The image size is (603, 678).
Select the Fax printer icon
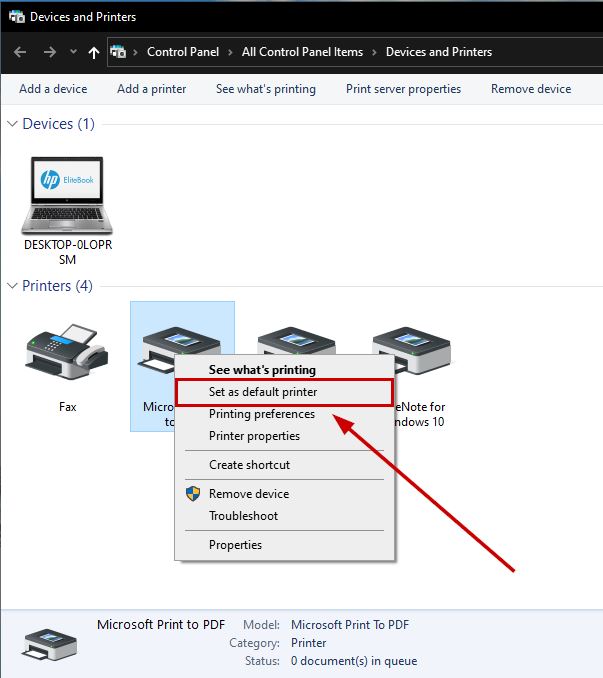pos(67,352)
